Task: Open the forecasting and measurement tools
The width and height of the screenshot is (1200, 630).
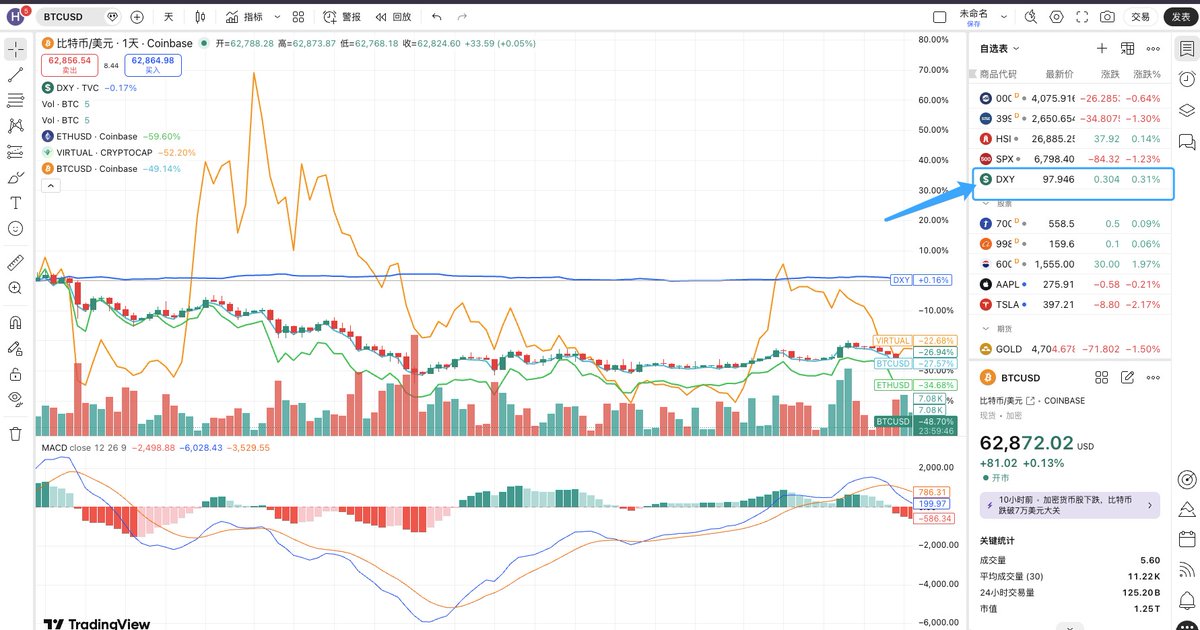Action: tap(15, 152)
